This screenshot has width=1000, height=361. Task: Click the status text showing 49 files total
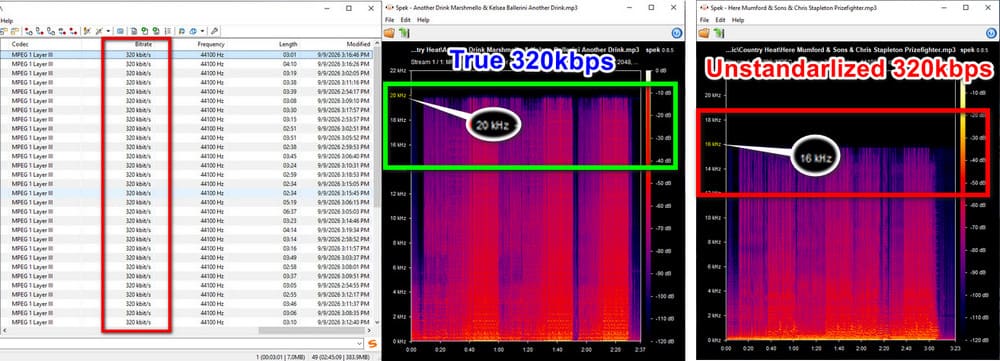click(342, 356)
